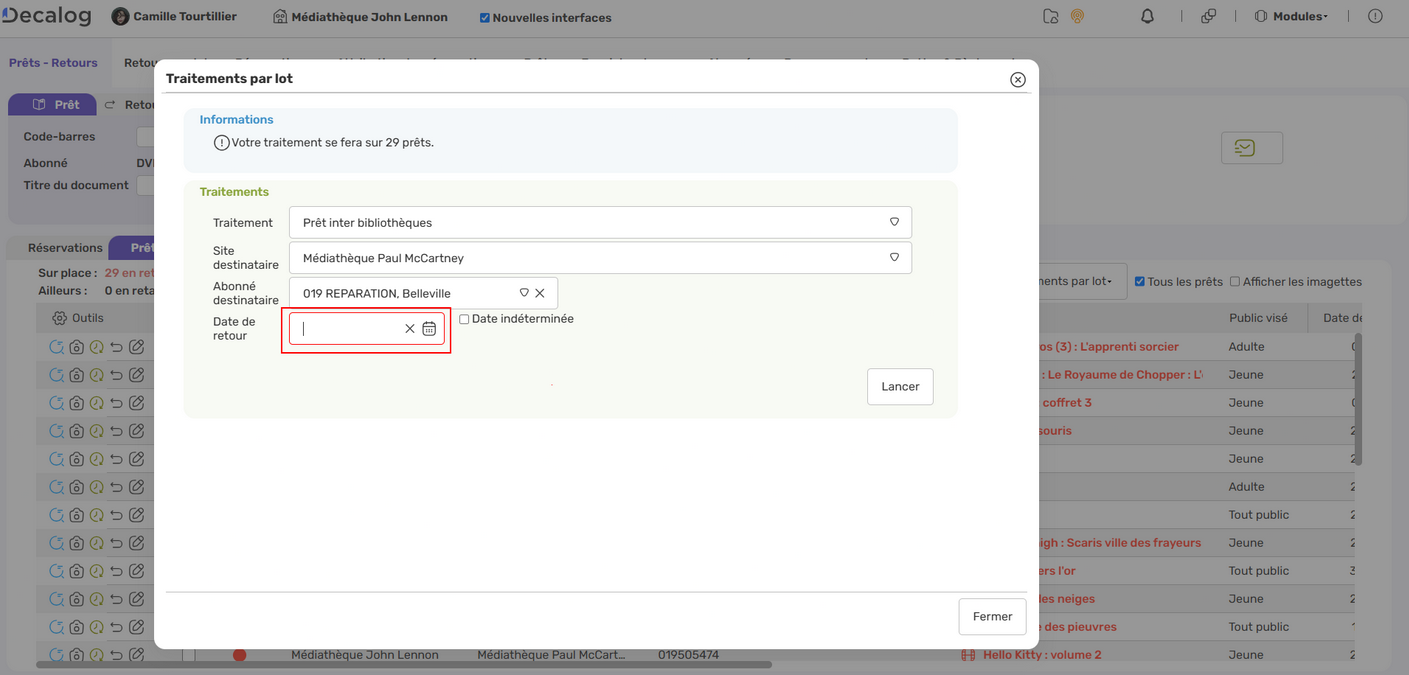This screenshot has height=675, width=1409.
Task: Open the snapshot camera icon on first loan row
Action: (x=78, y=346)
